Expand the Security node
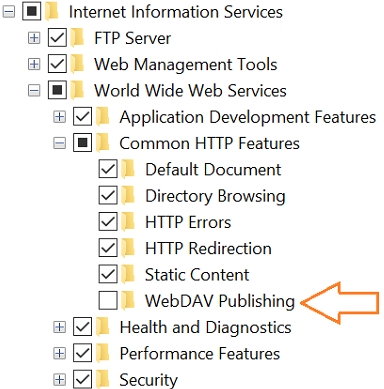This screenshot has height=389, width=384. 59,379
